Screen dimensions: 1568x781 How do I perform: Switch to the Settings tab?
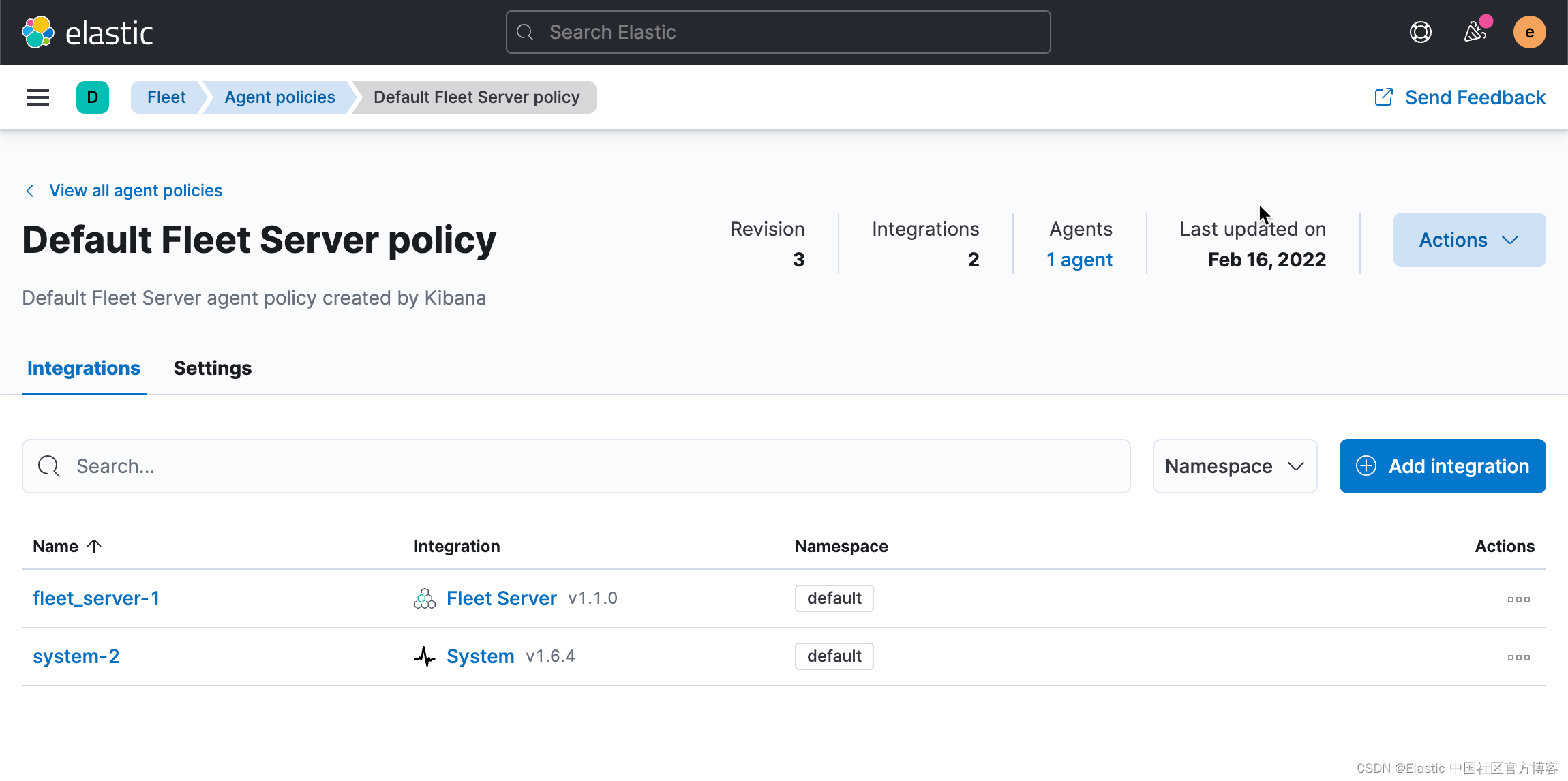212,368
